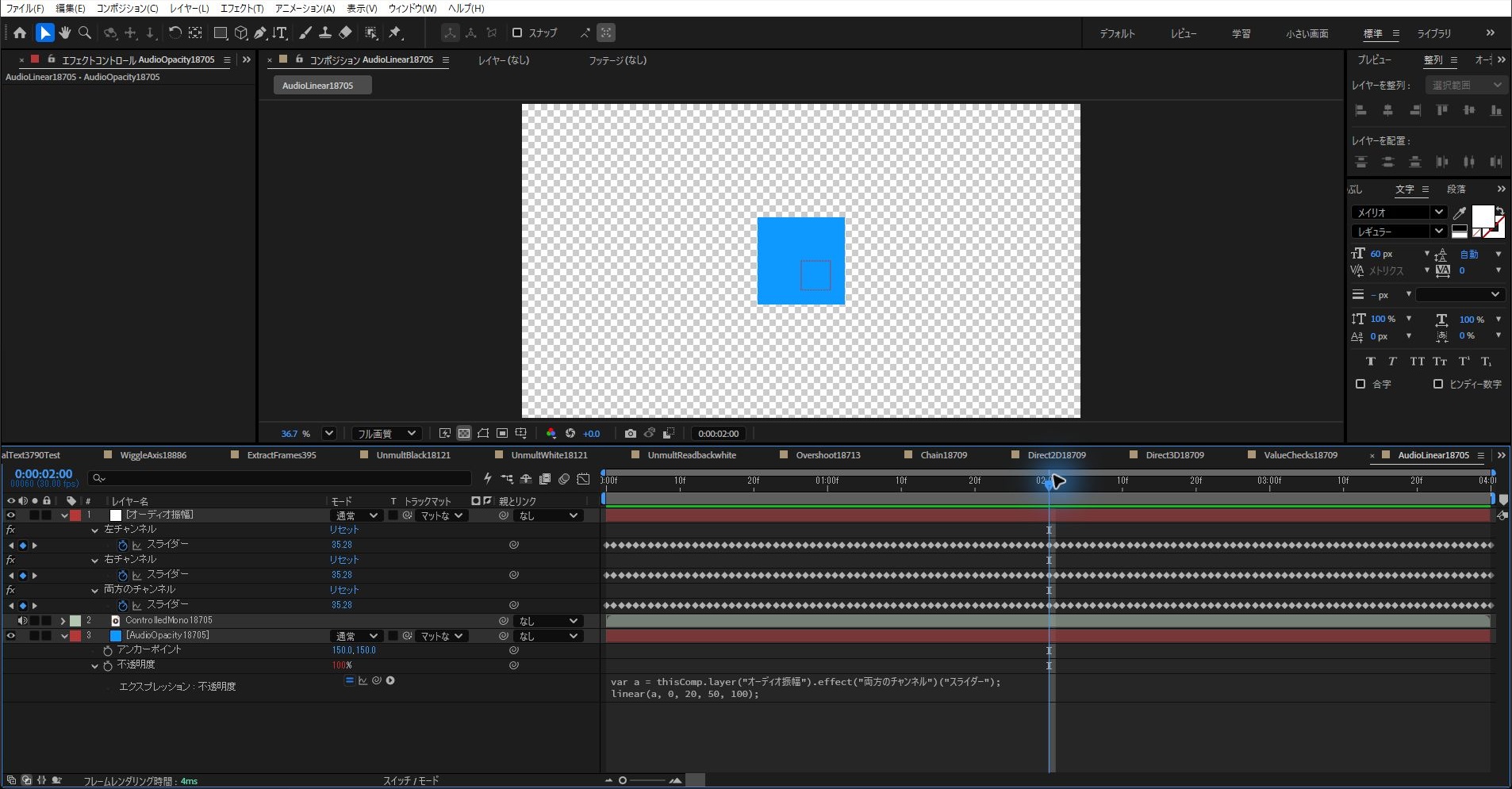
Task: Switch to the 小さい画面 workspace
Action: (1307, 33)
